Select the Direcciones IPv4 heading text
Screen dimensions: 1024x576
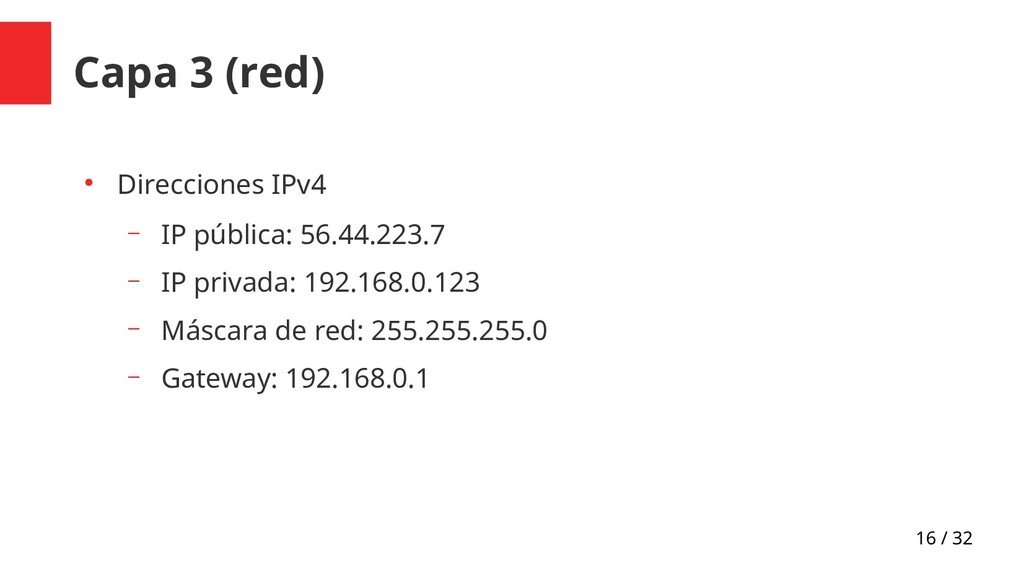(x=221, y=185)
